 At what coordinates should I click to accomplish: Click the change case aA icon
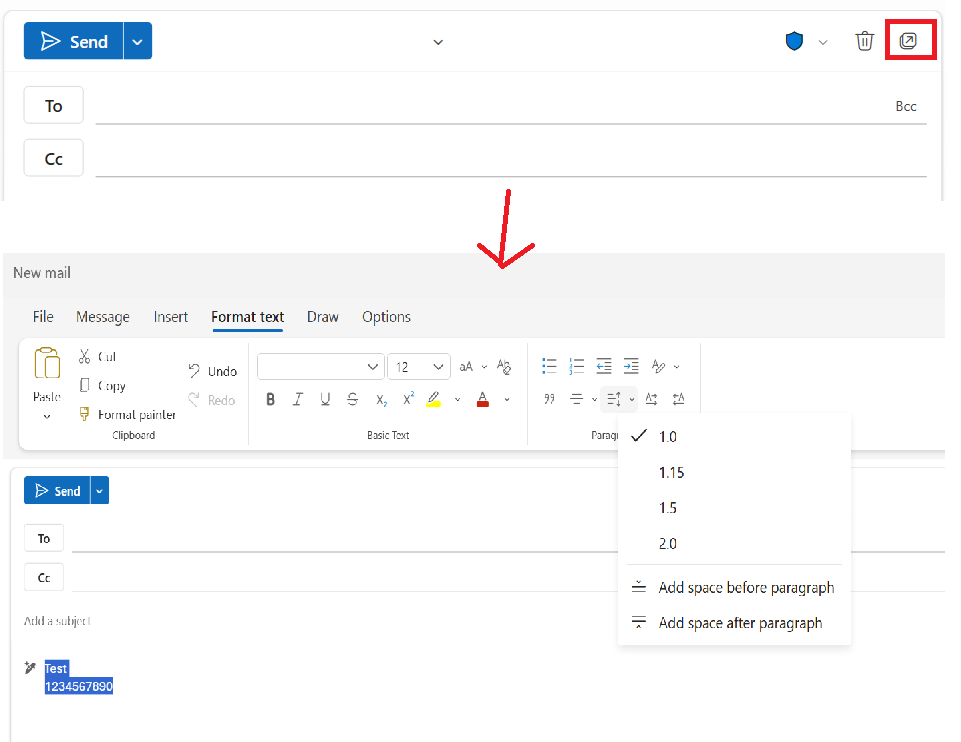coord(466,366)
